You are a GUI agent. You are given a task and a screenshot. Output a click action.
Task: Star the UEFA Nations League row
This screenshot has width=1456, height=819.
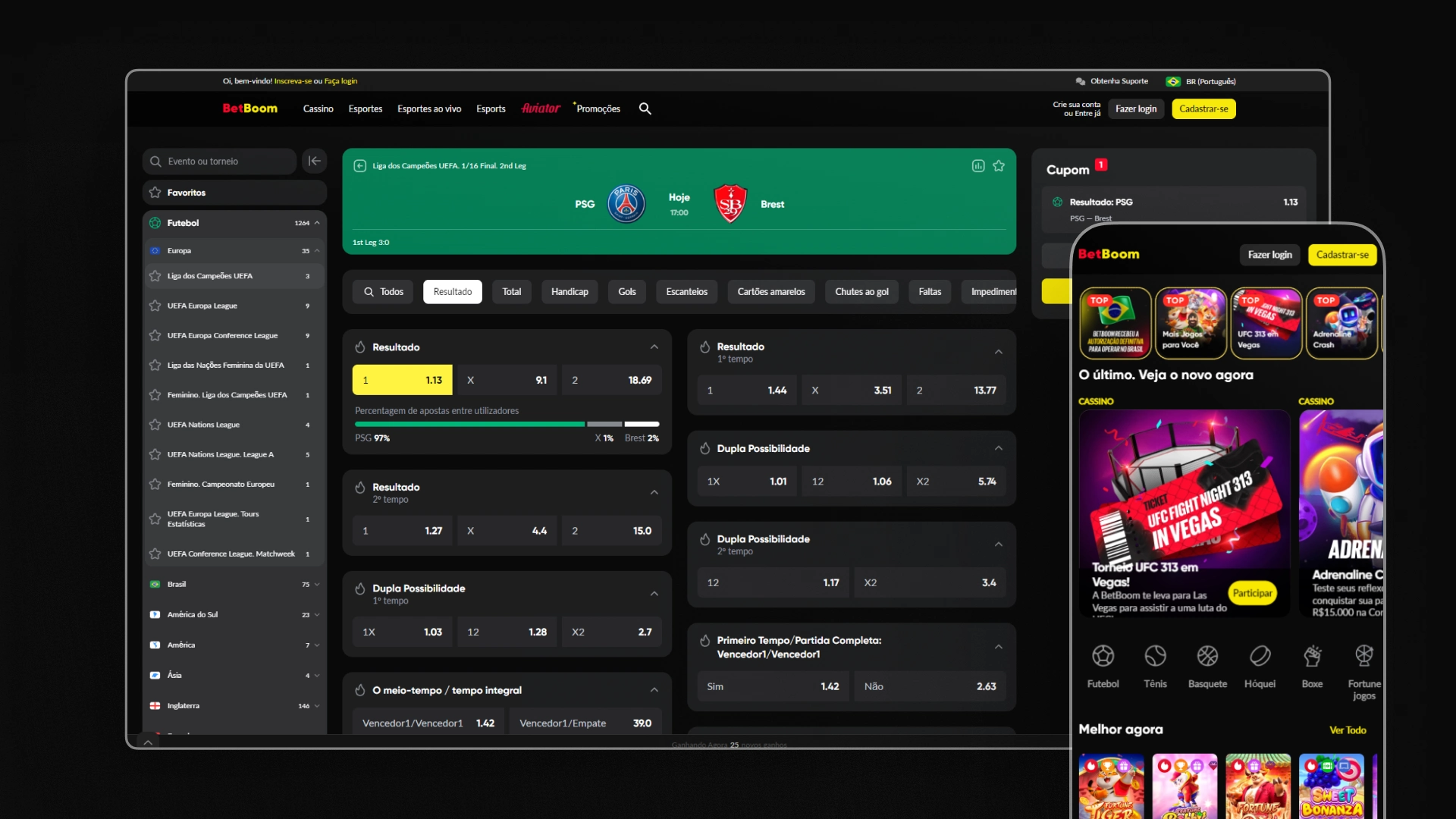(x=155, y=425)
